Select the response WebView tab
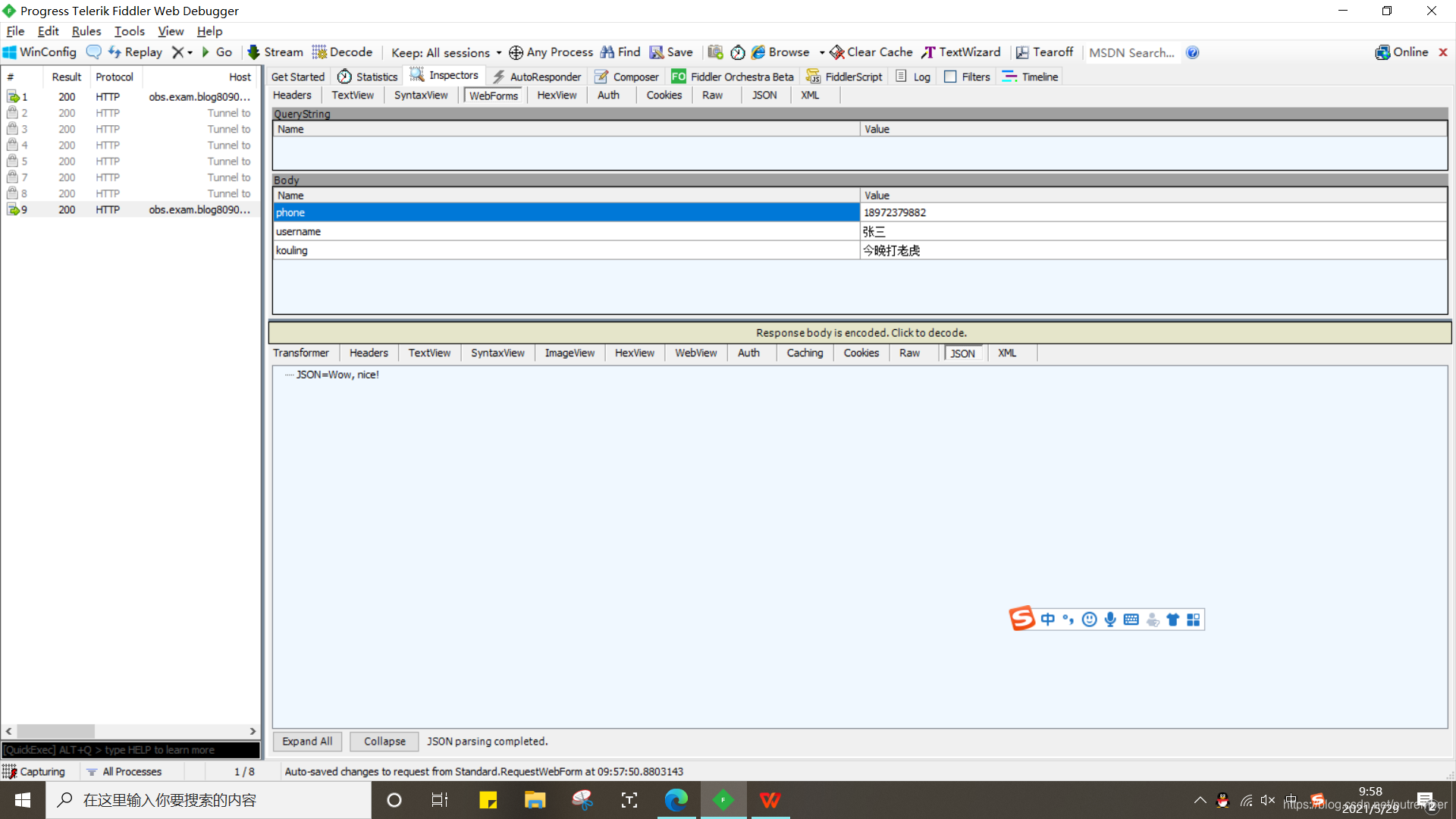 (x=695, y=353)
